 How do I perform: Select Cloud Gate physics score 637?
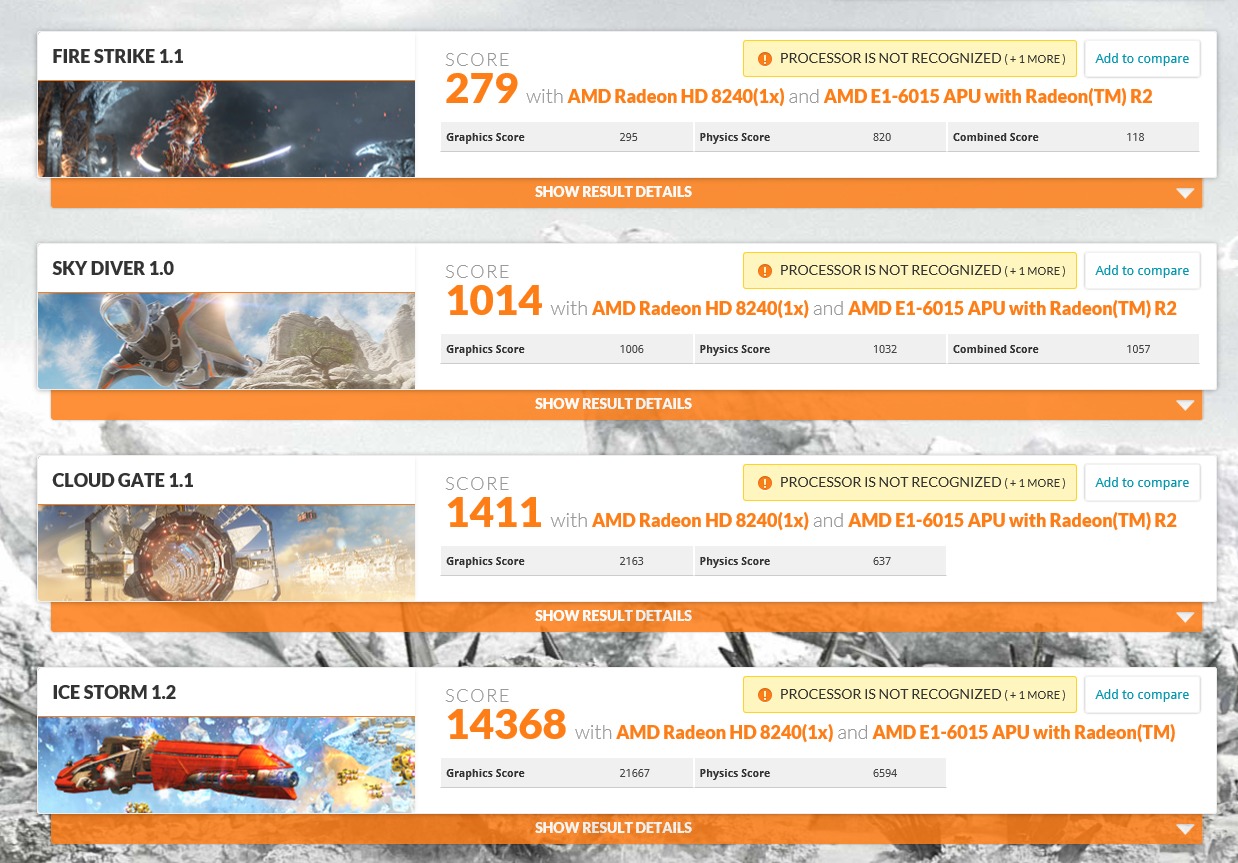coord(882,561)
